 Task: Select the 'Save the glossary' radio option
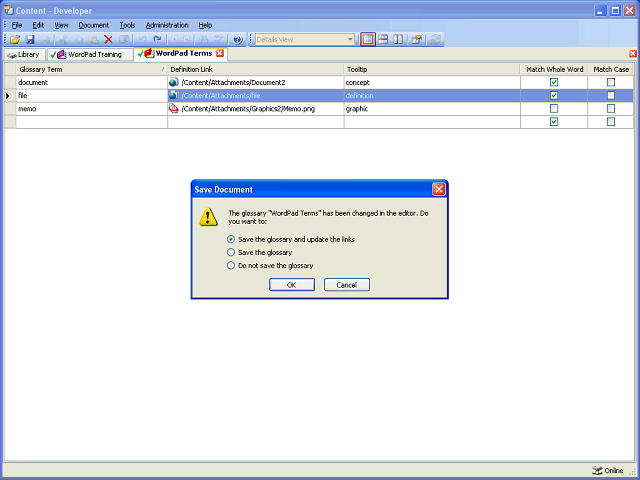click(x=231, y=252)
